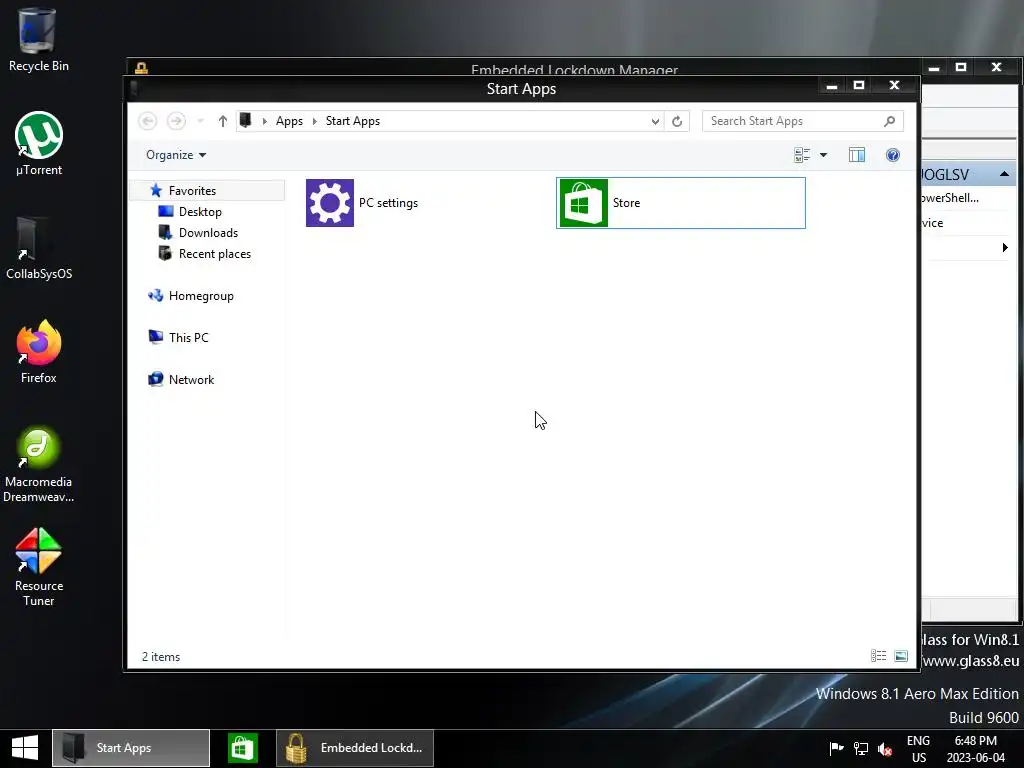Click the Windows Start button
1024x768 pixels.
pos(25,748)
